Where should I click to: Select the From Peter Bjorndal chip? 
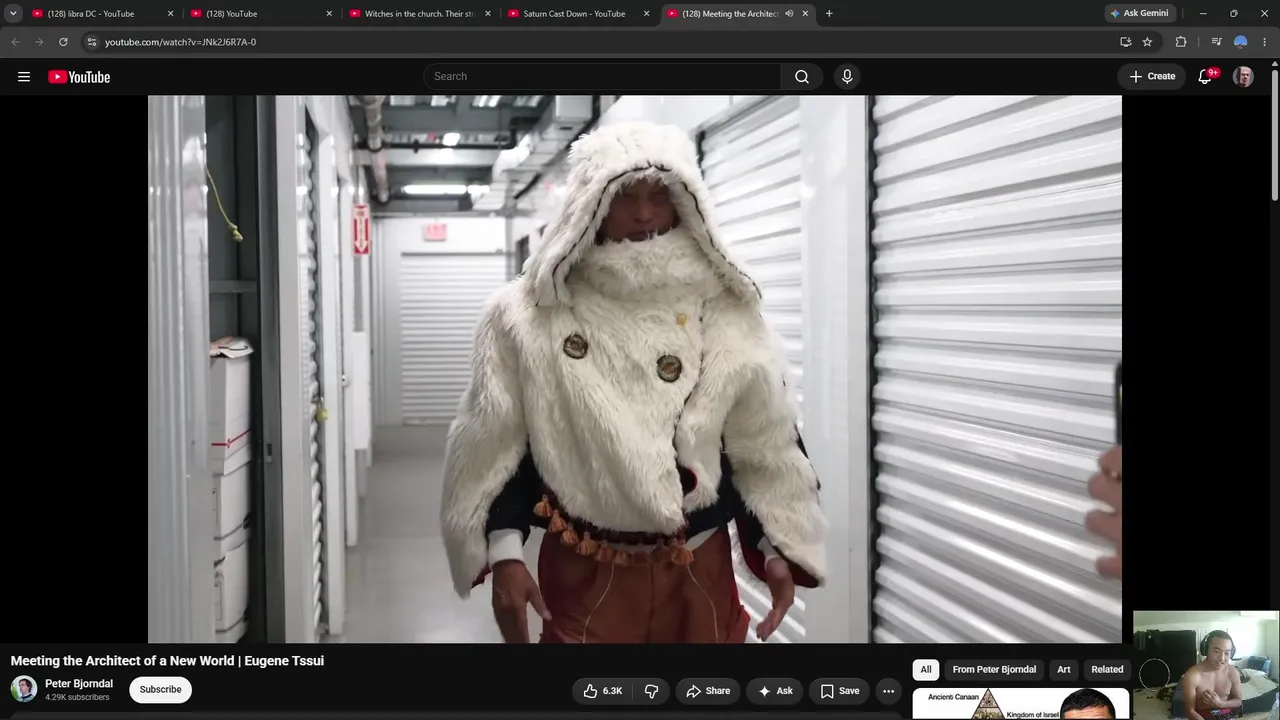994,670
